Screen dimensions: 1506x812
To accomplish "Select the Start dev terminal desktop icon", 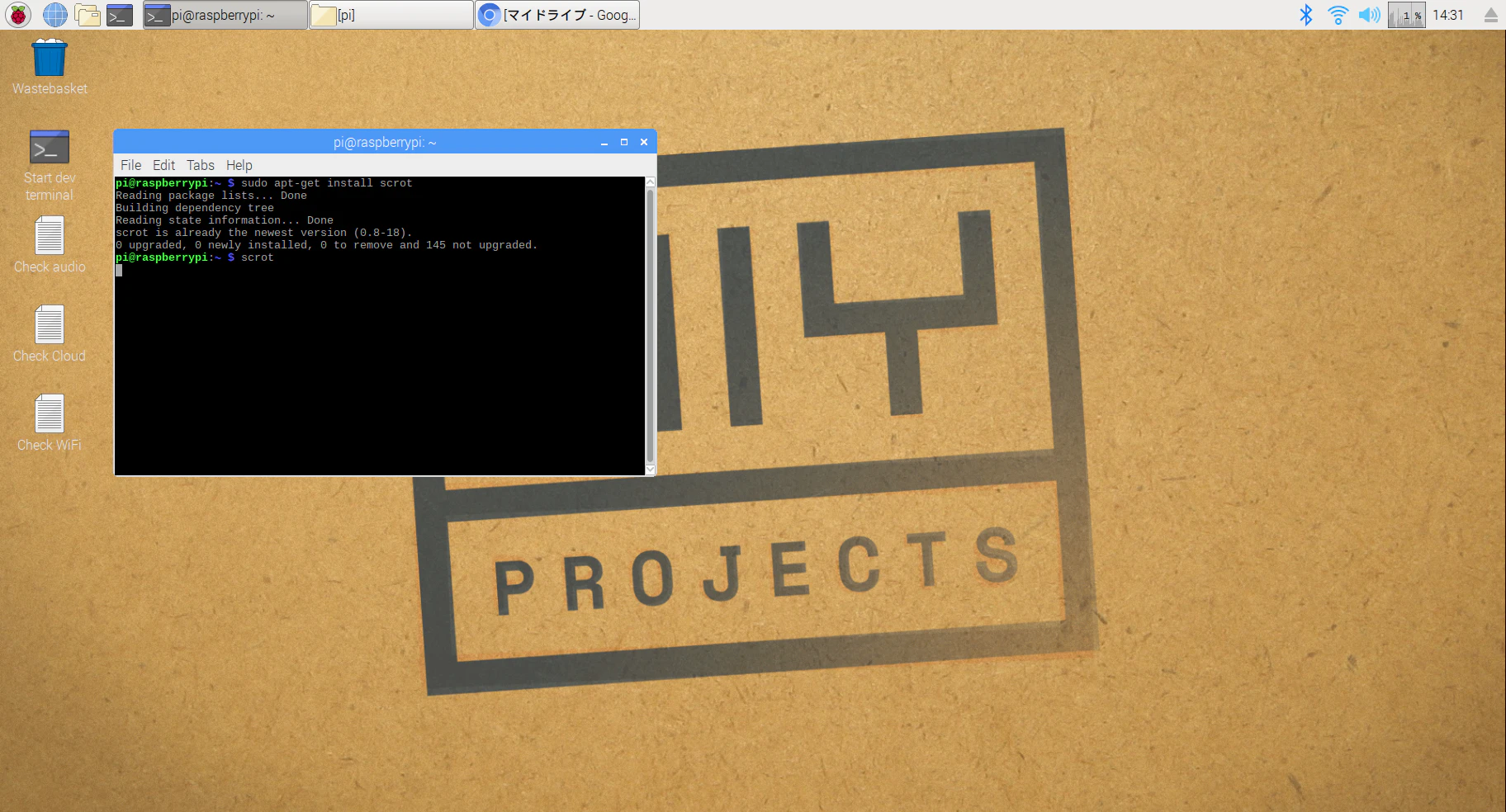I will click(x=50, y=165).
